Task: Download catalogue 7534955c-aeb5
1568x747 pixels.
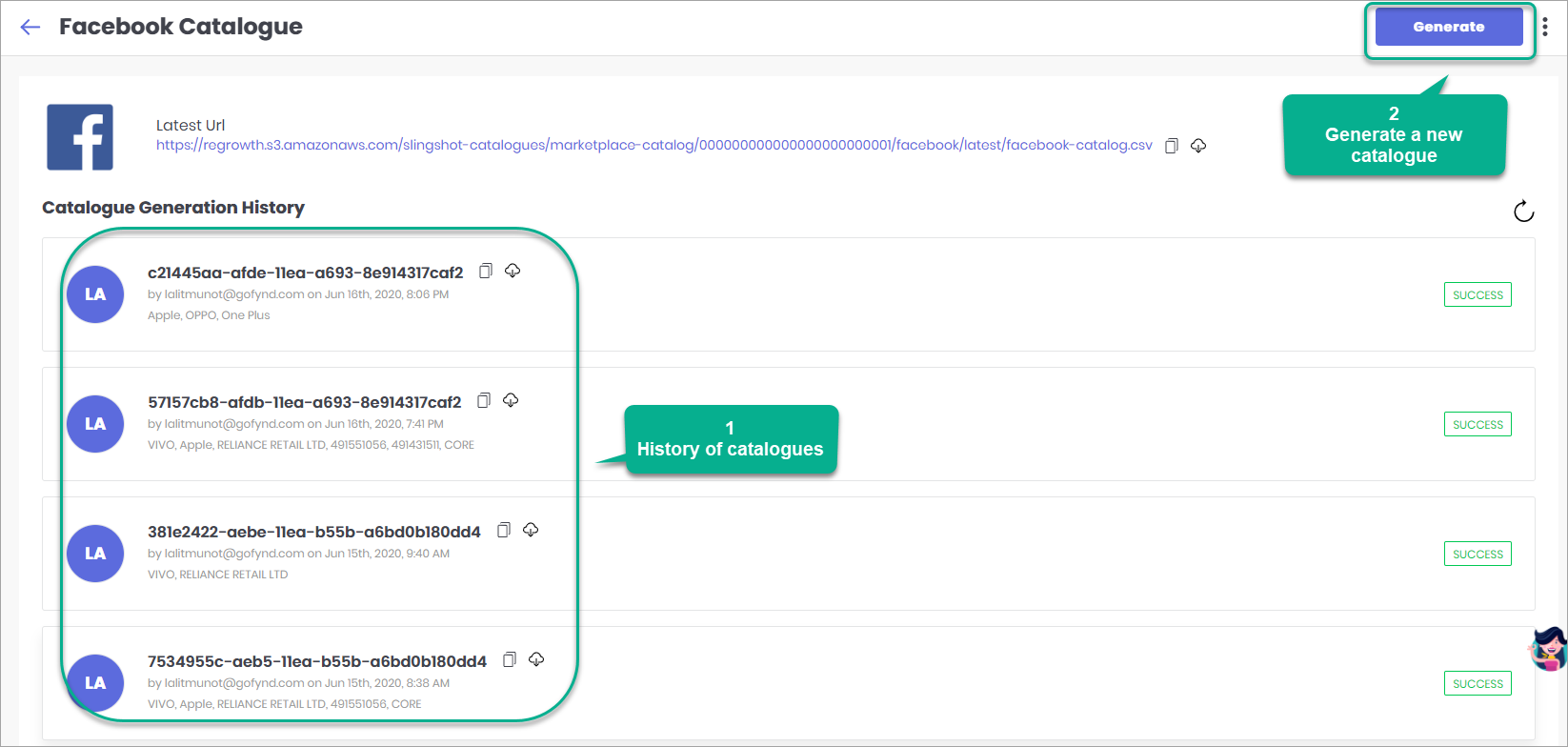Action: click(x=536, y=659)
